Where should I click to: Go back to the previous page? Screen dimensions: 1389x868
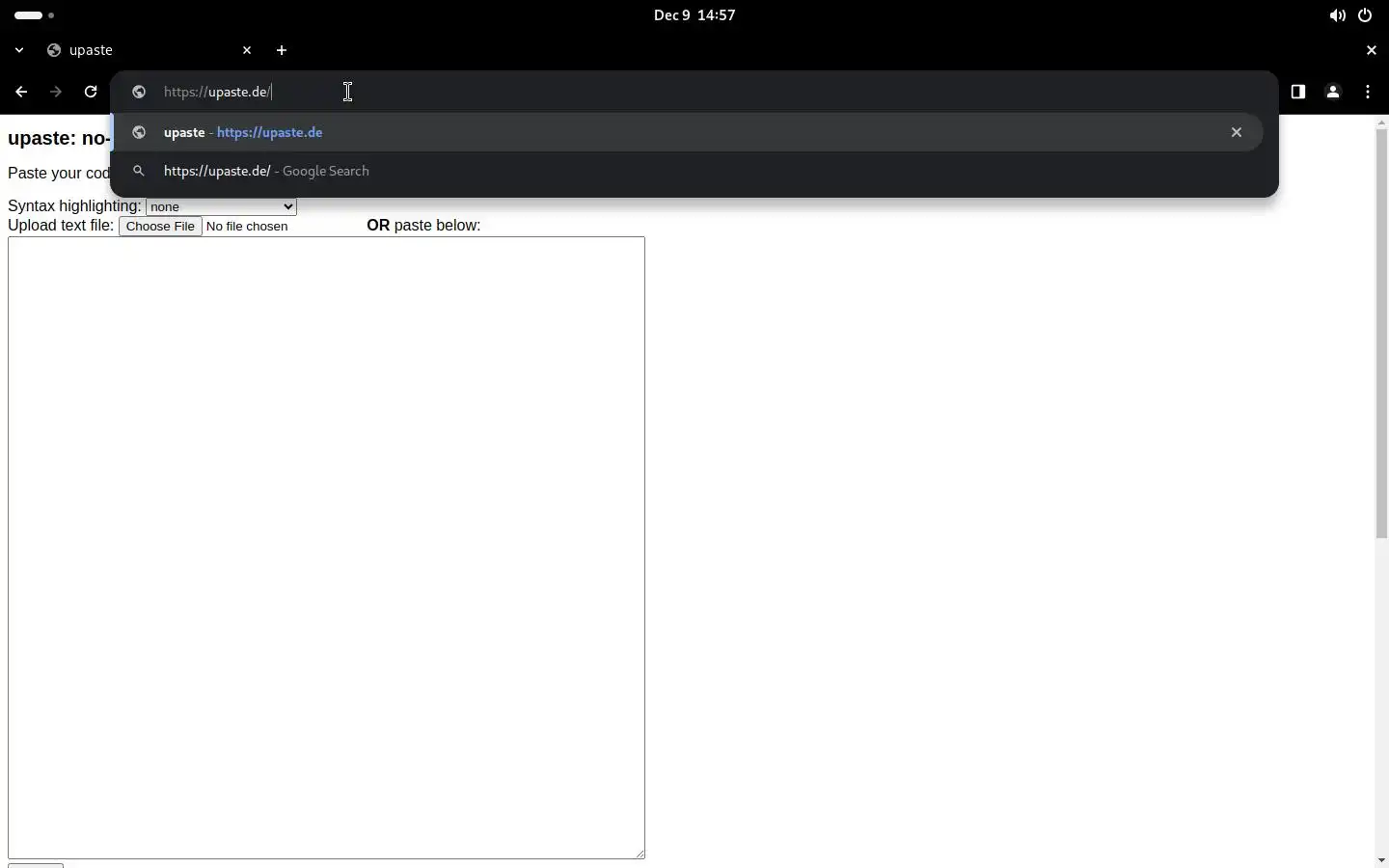click(x=21, y=92)
